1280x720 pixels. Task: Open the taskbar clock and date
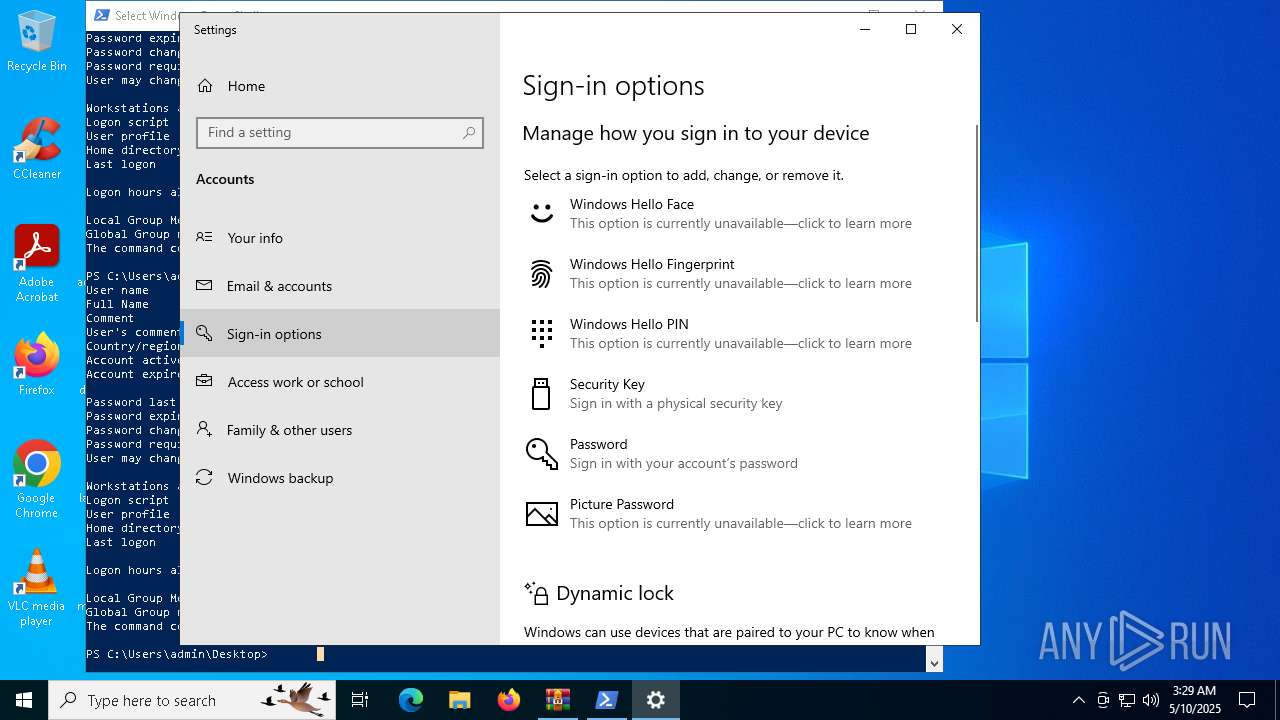click(1196, 700)
